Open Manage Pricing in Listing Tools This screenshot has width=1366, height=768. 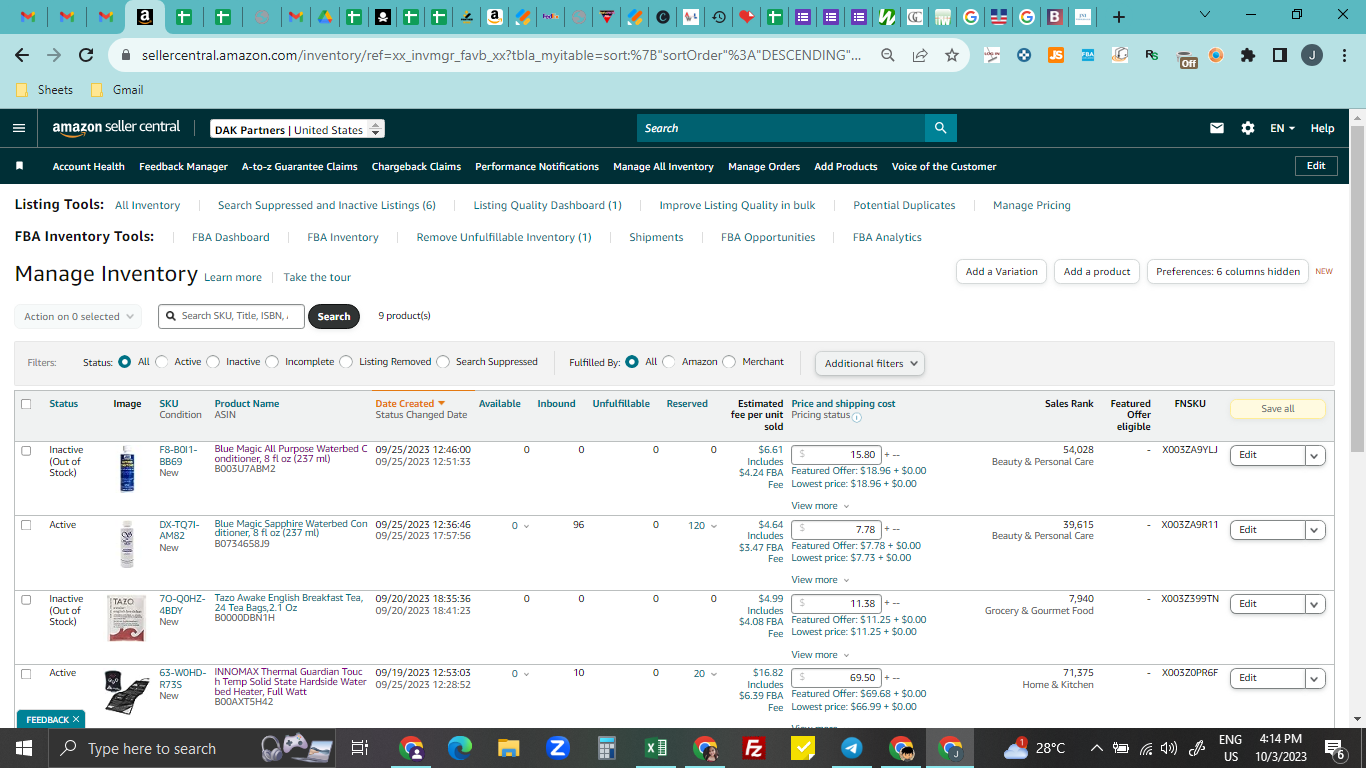[x=1032, y=205]
